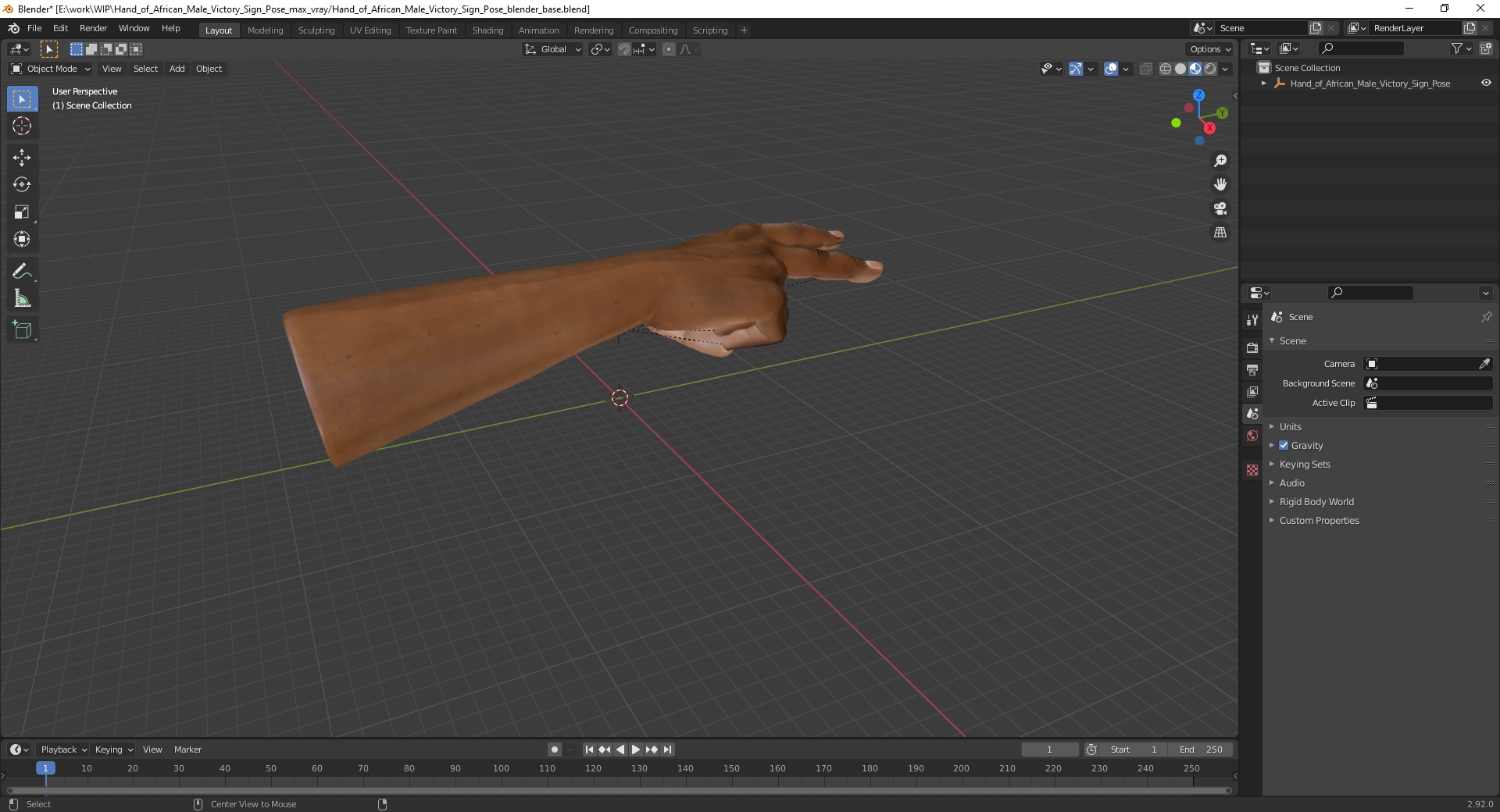This screenshot has width=1500, height=812.
Task: Click the timeline horizontal scrollbar
Action: pyautogui.click(x=620, y=790)
